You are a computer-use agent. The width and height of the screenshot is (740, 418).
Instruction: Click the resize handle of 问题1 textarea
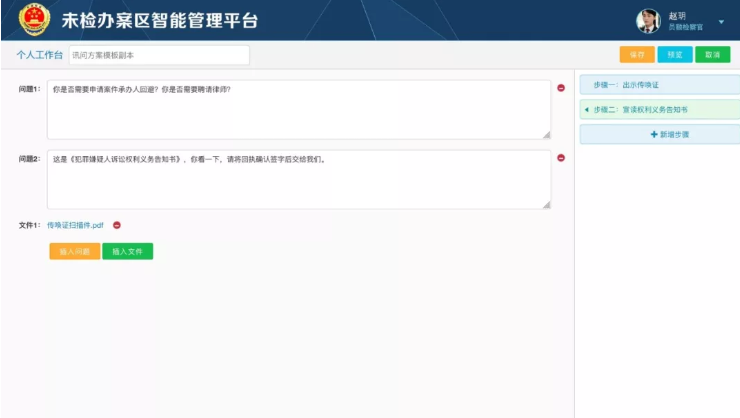click(x=546, y=134)
